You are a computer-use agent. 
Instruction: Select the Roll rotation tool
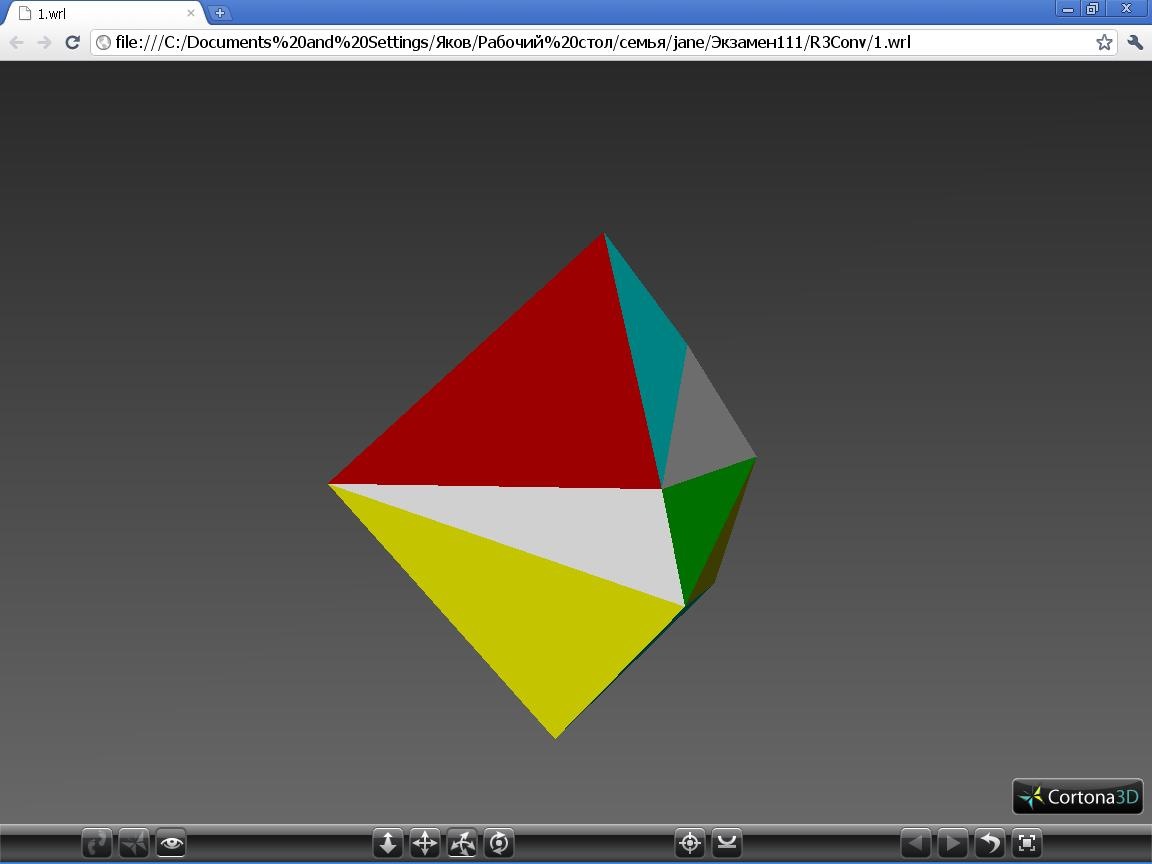(499, 843)
